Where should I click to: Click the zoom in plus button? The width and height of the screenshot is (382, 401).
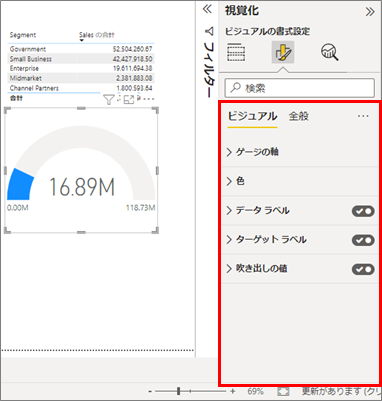click(233, 391)
